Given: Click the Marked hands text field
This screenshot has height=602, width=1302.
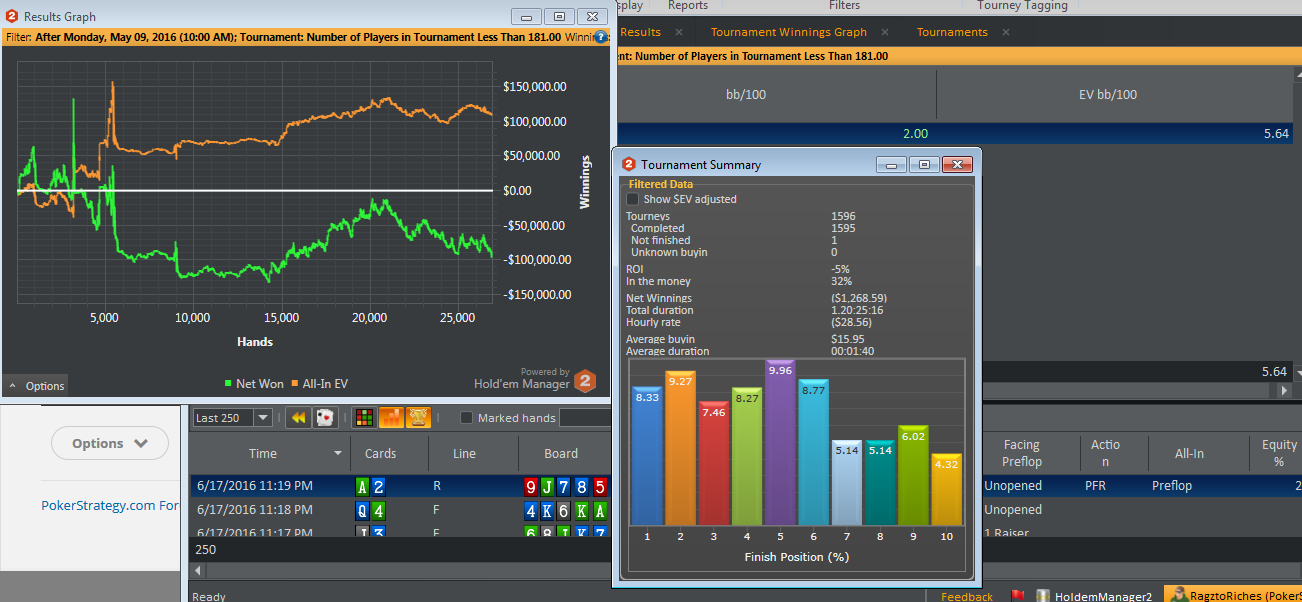Looking at the screenshot, I should tap(585, 418).
